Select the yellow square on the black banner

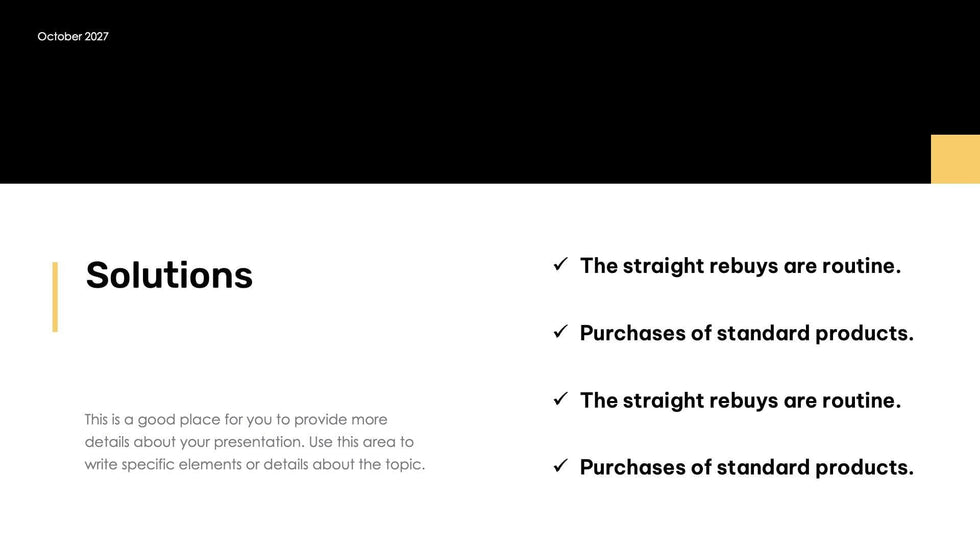955,159
